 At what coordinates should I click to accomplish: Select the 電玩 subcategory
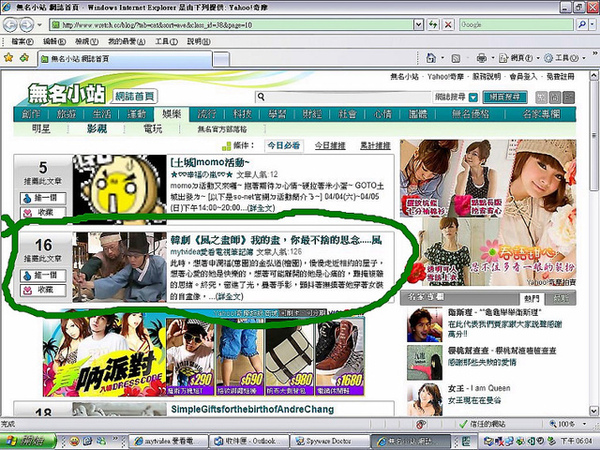point(153,129)
